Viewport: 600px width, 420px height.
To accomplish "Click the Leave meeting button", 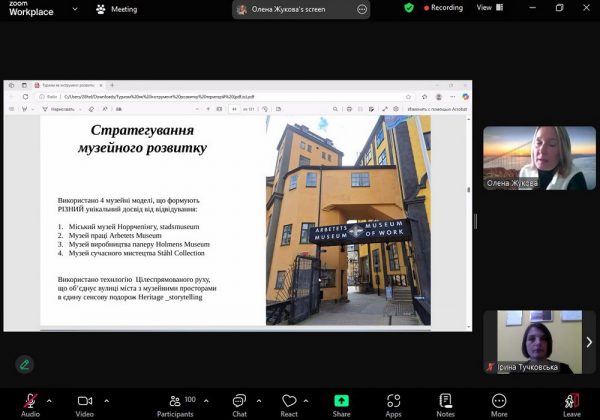I will [571, 401].
